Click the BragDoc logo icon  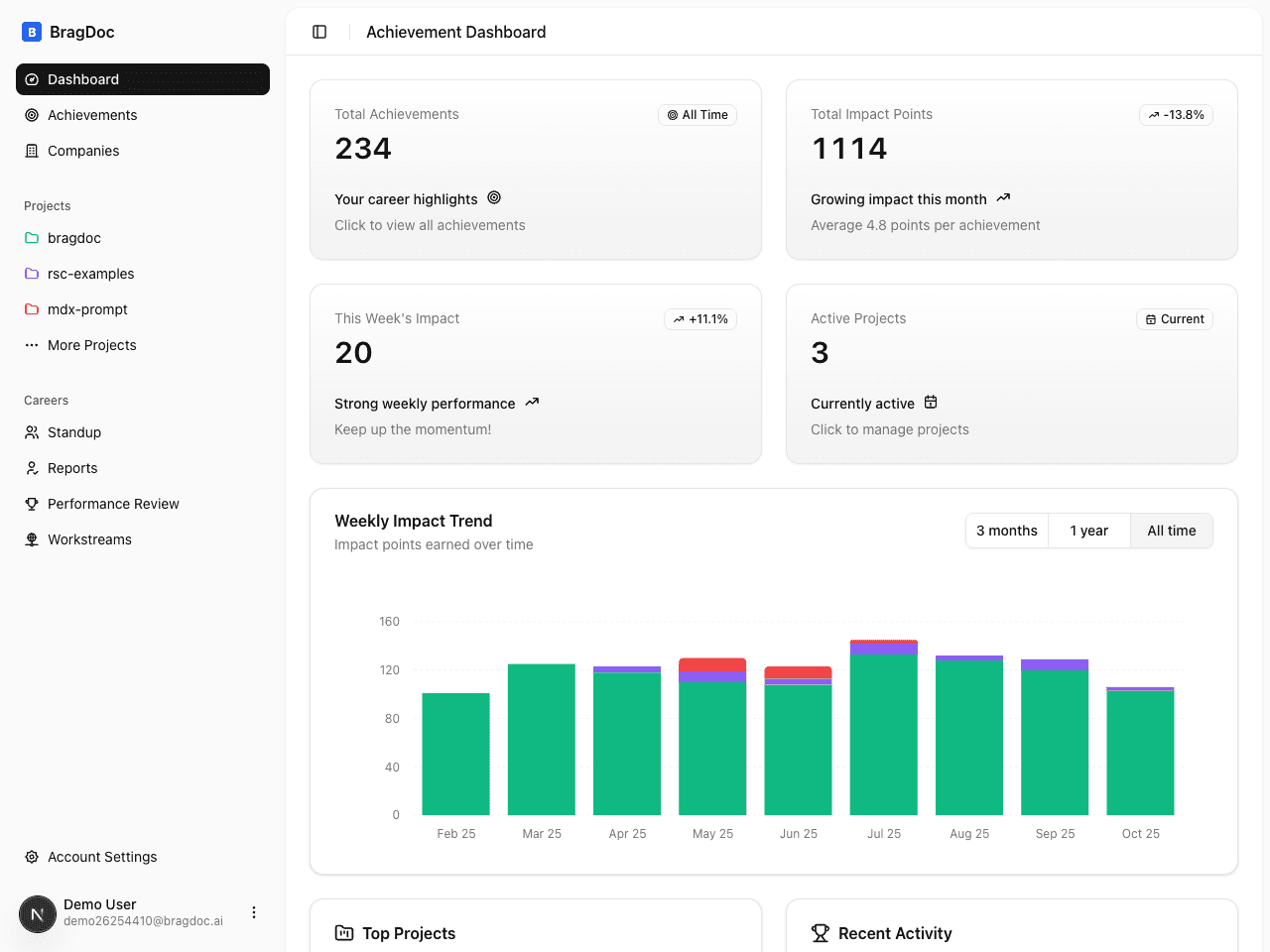click(29, 31)
